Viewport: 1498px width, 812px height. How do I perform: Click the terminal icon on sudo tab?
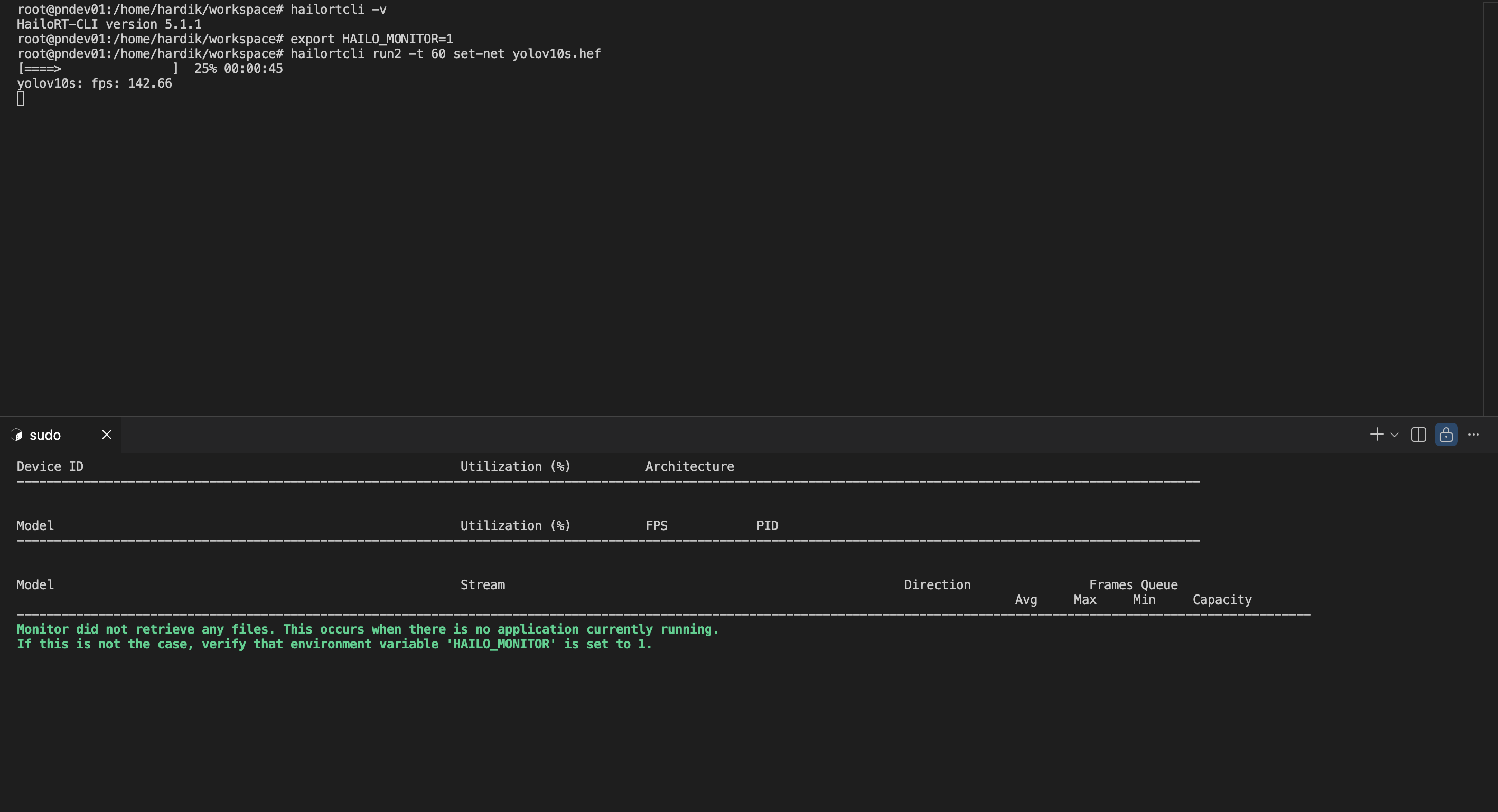[17, 436]
